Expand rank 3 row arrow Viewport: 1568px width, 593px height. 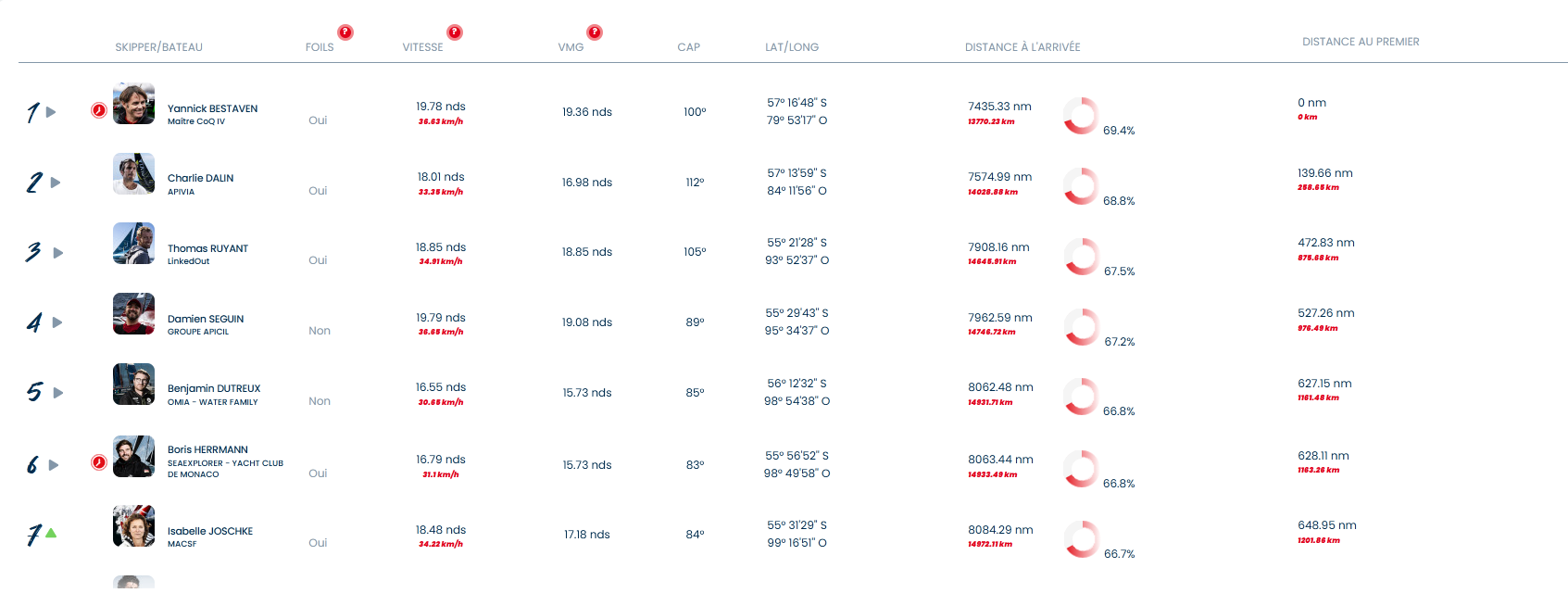click(x=58, y=253)
